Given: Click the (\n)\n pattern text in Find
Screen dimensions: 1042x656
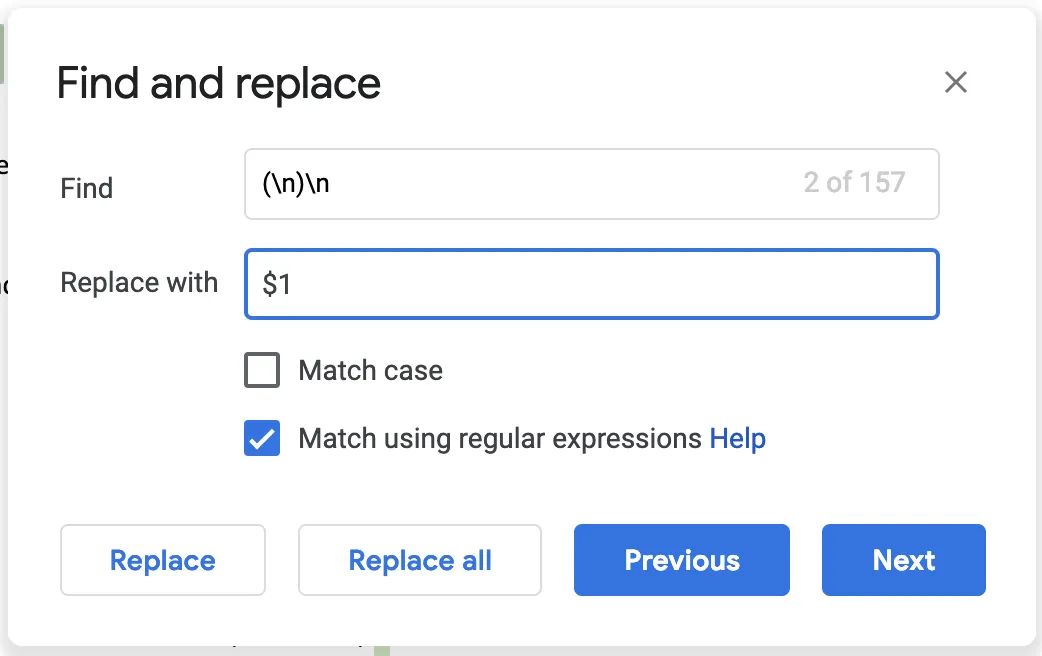Looking at the screenshot, I should [x=296, y=184].
